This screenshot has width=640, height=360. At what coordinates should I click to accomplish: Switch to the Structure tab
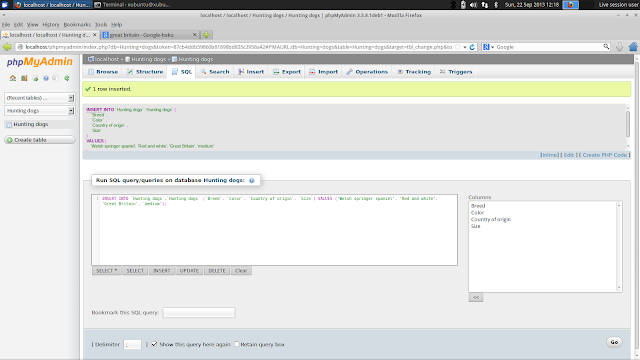coord(145,72)
